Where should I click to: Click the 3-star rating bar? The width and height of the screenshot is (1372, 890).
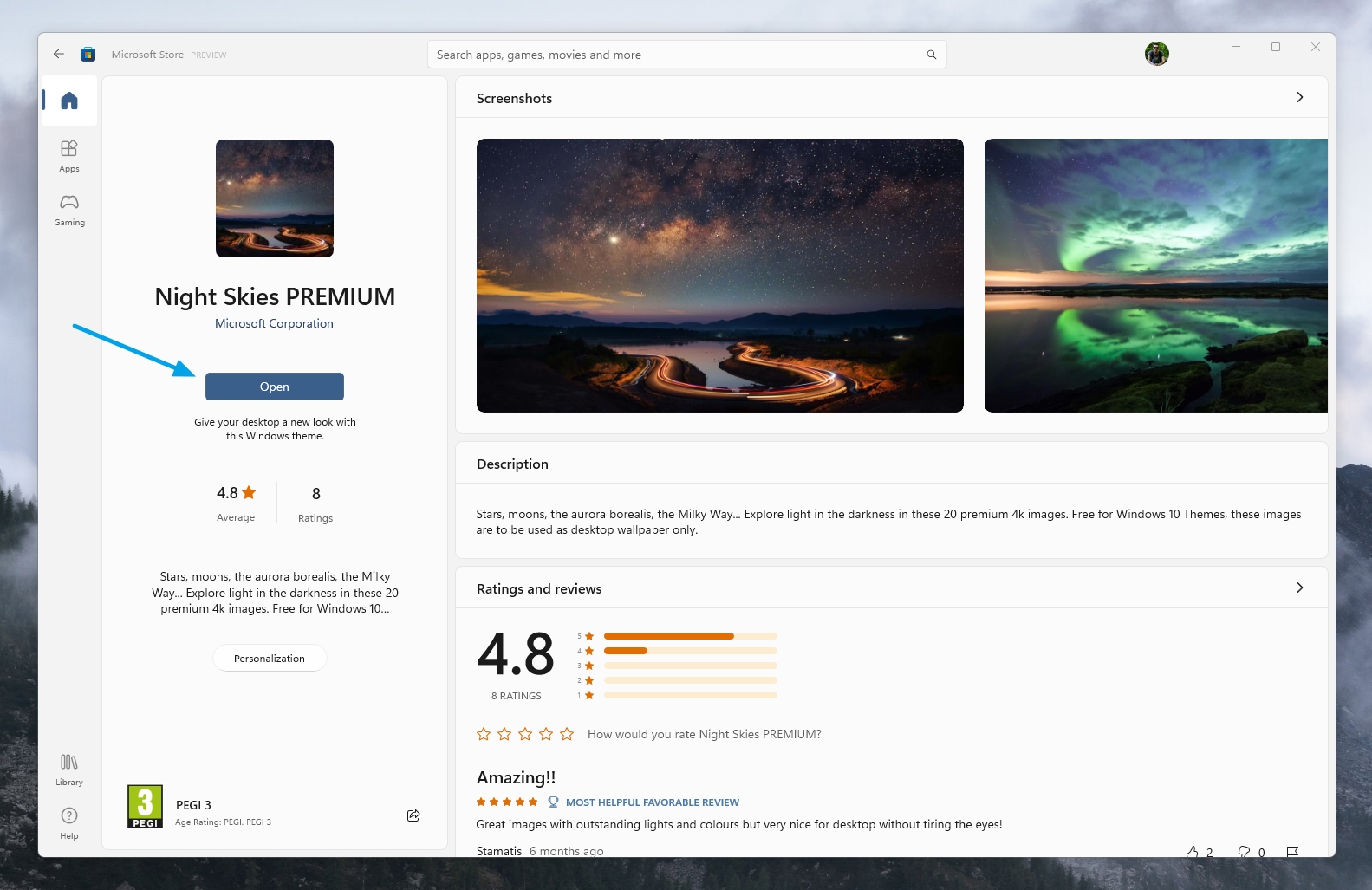691,666
